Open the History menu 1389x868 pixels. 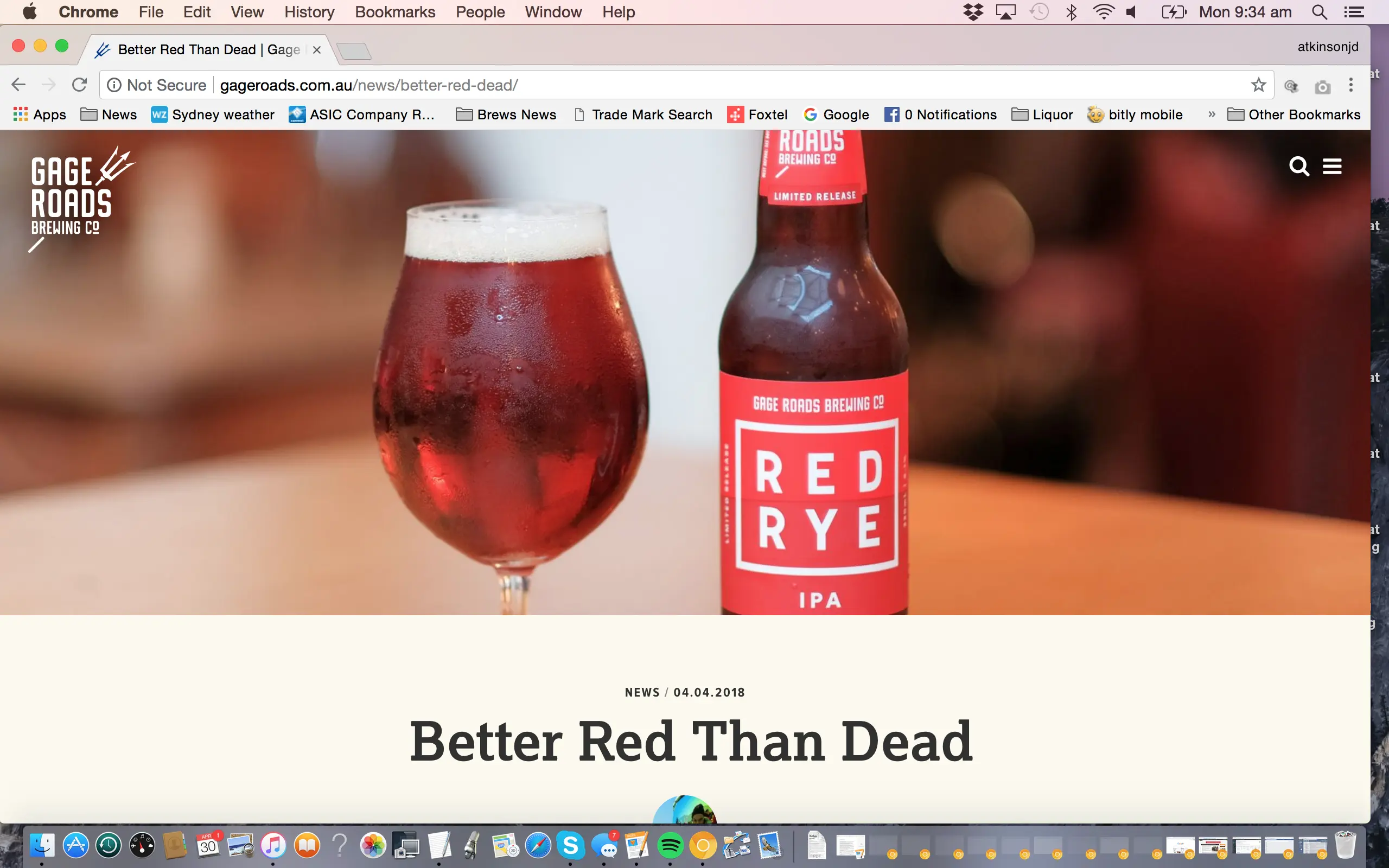(x=309, y=12)
